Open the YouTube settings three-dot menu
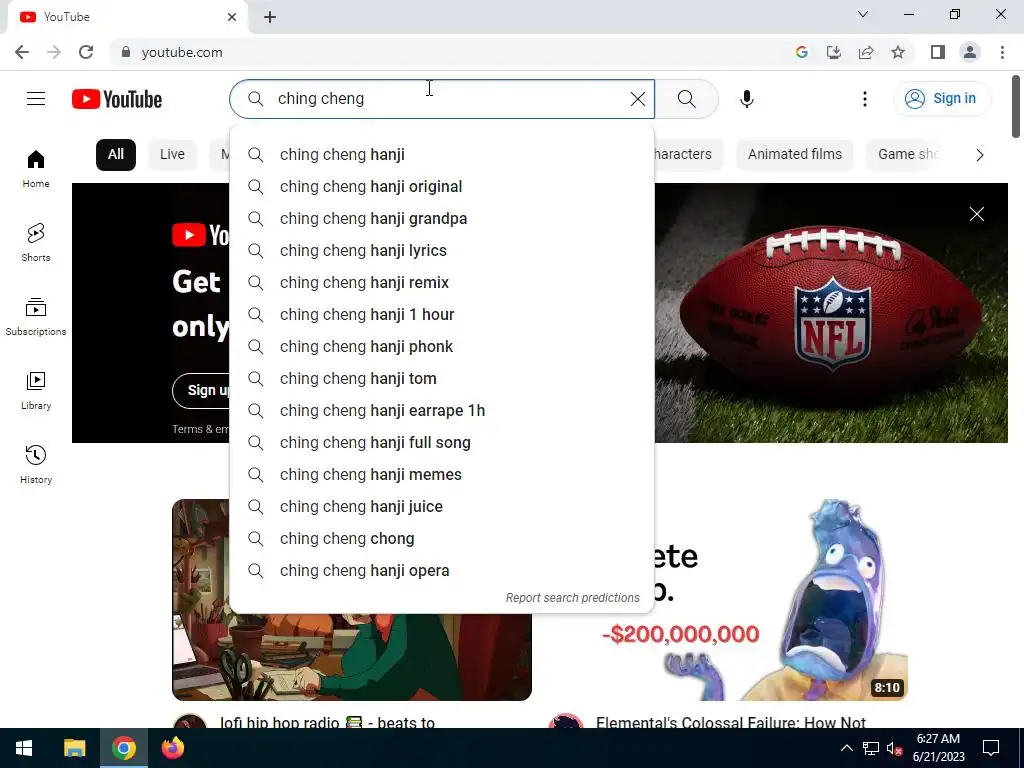The width and height of the screenshot is (1024, 768). coord(865,99)
